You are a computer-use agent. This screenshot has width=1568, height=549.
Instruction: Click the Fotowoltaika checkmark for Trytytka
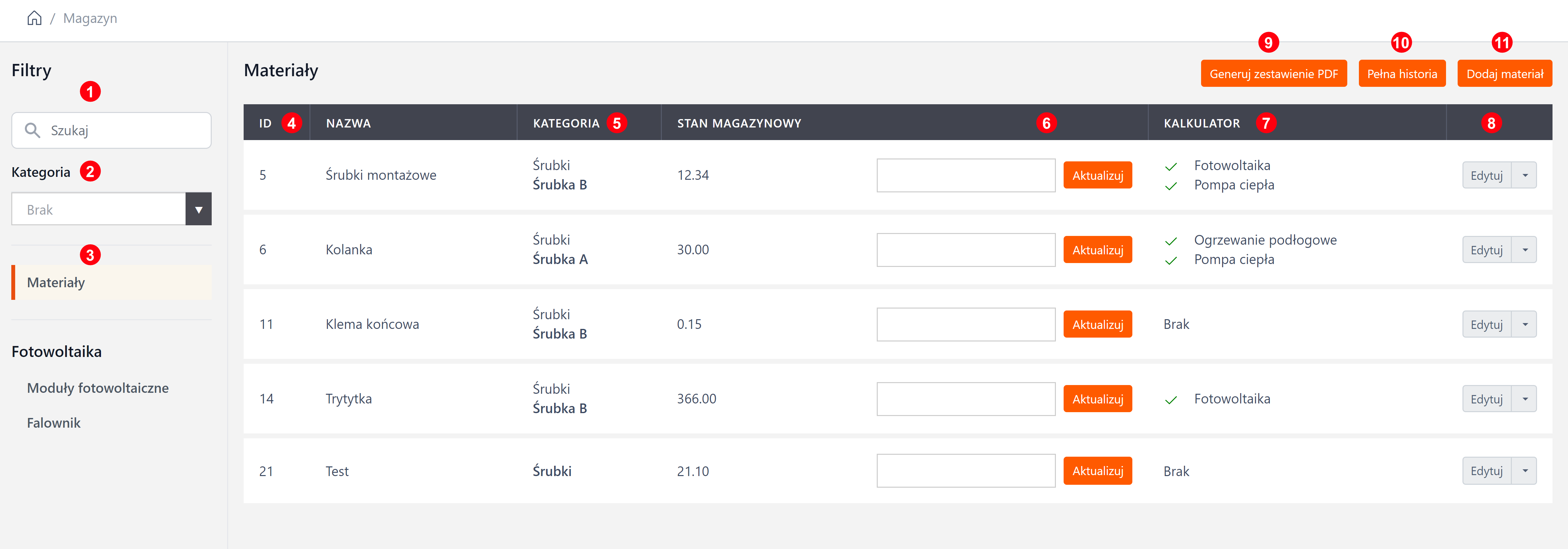click(x=1170, y=400)
